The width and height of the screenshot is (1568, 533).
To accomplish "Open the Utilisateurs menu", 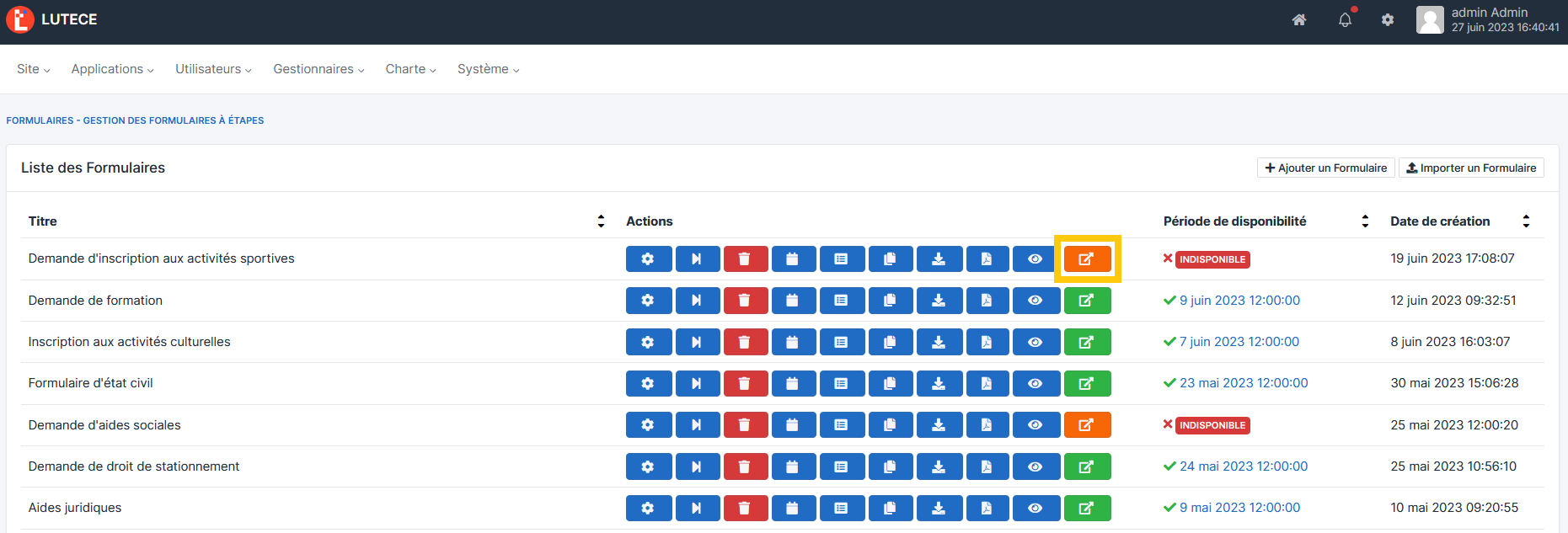I will coord(213,69).
